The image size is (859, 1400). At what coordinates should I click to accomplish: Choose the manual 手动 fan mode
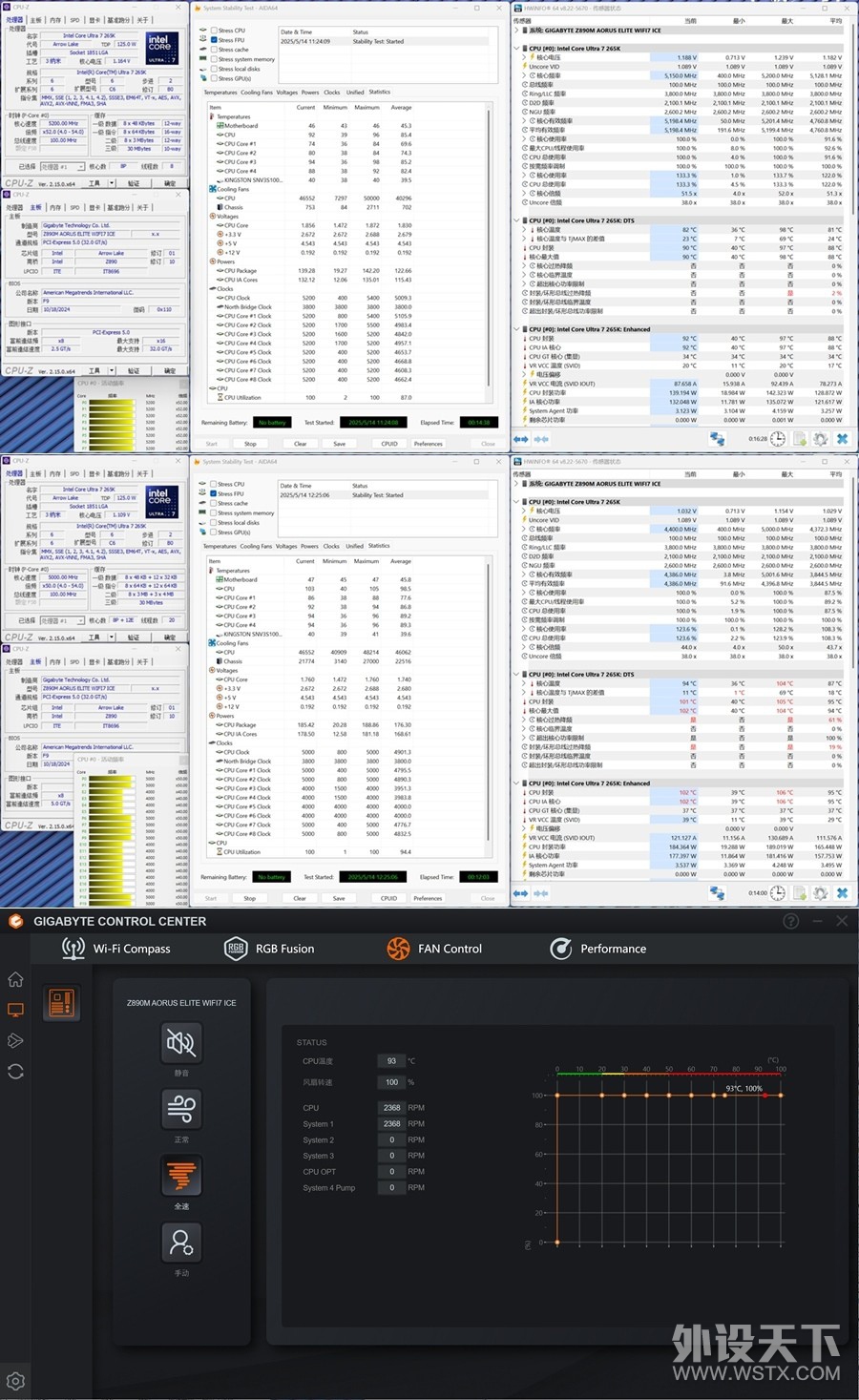click(181, 1243)
